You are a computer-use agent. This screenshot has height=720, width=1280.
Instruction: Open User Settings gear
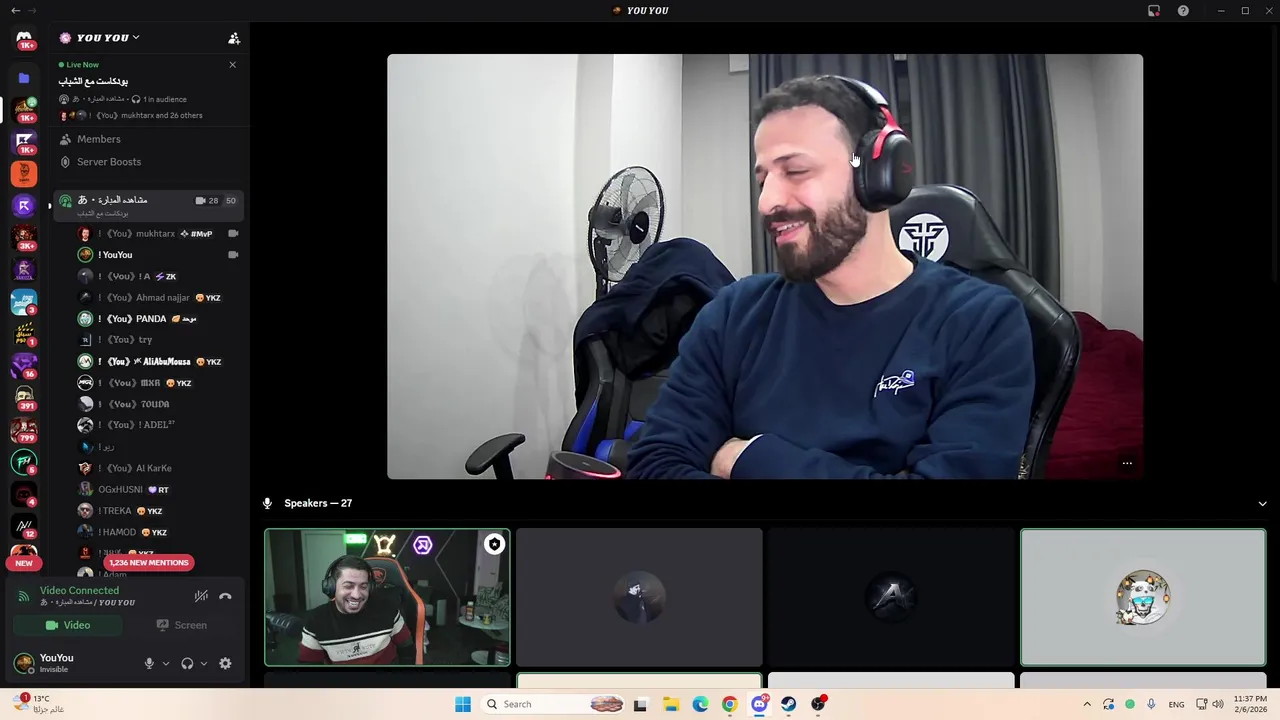click(225, 663)
